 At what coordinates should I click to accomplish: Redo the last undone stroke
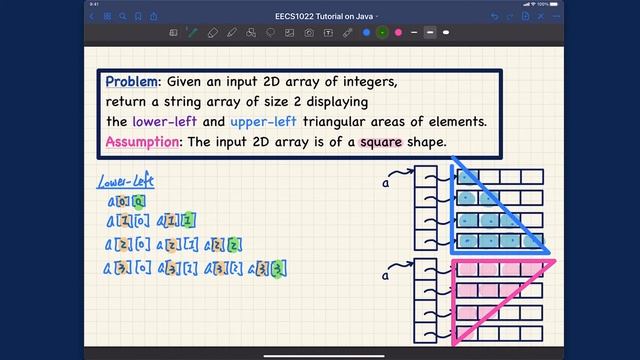coord(510,16)
